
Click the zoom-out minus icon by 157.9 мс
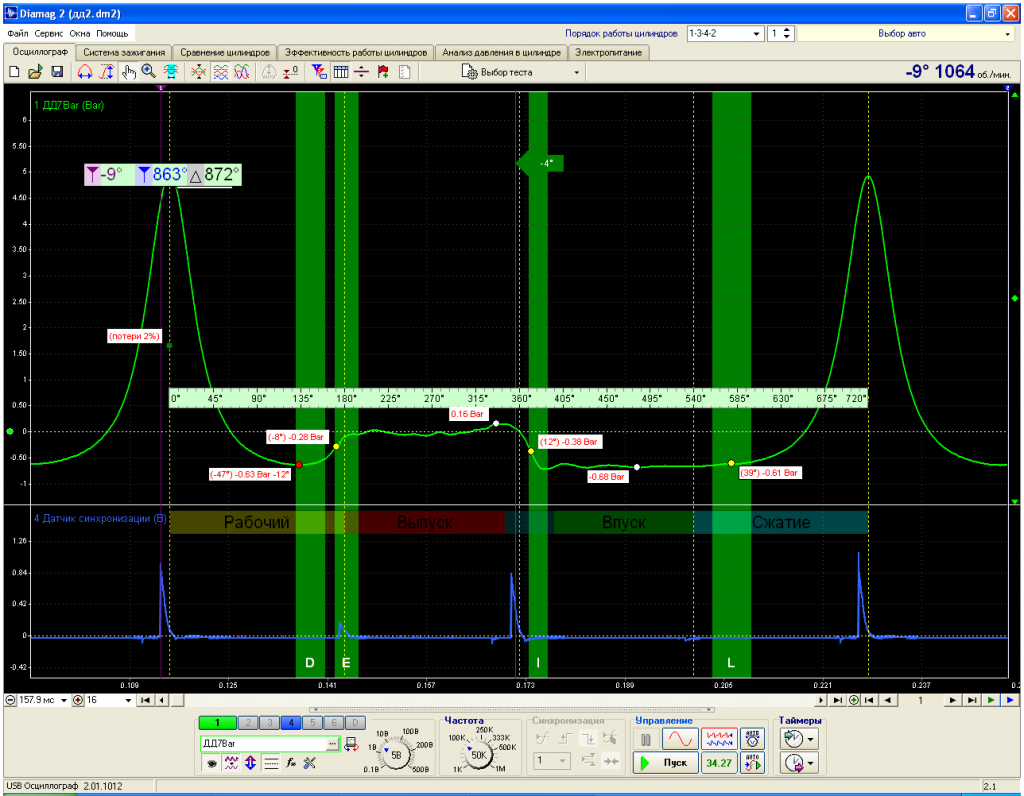coord(11,700)
